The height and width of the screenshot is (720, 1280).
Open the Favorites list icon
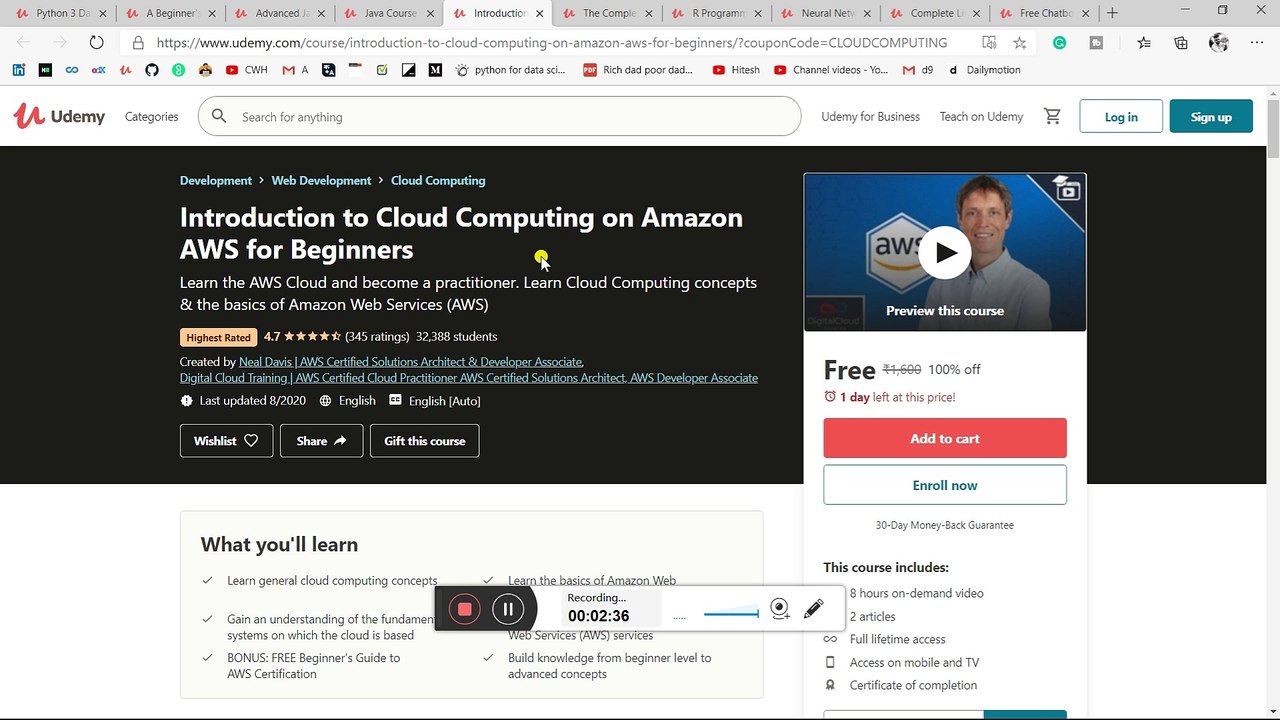[x=1144, y=43]
